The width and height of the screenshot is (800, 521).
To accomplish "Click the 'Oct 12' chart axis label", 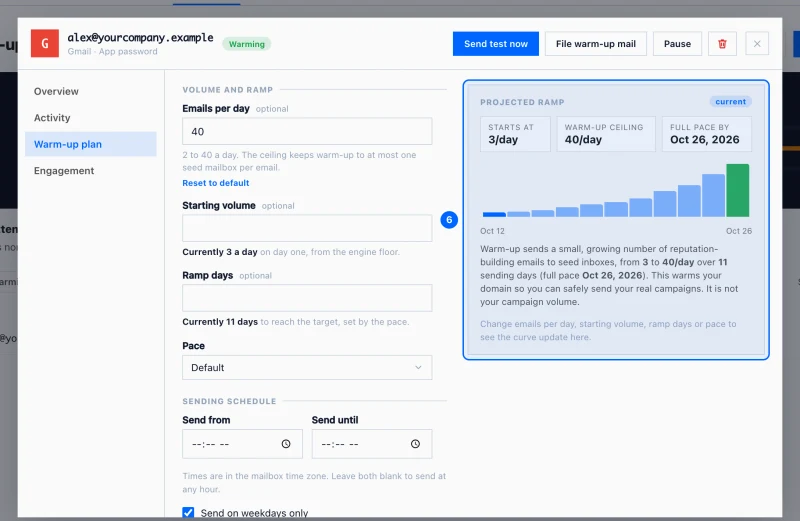I will [x=492, y=231].
